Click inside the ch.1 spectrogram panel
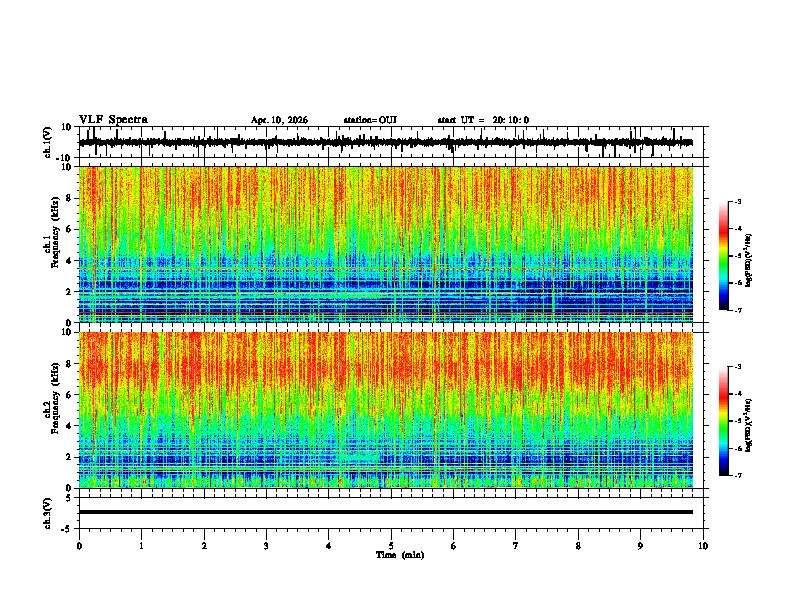 [x=385, y=244]
